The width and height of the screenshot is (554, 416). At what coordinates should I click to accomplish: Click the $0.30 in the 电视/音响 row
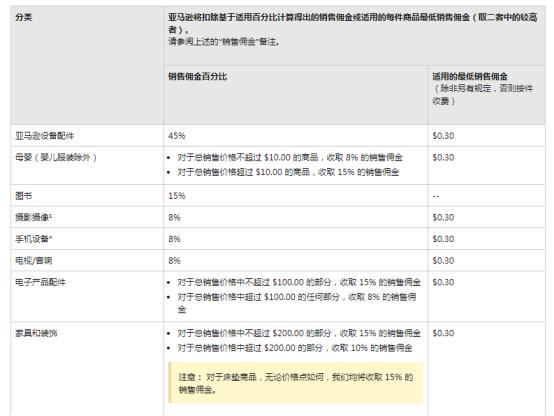click(x=443, y=260)
